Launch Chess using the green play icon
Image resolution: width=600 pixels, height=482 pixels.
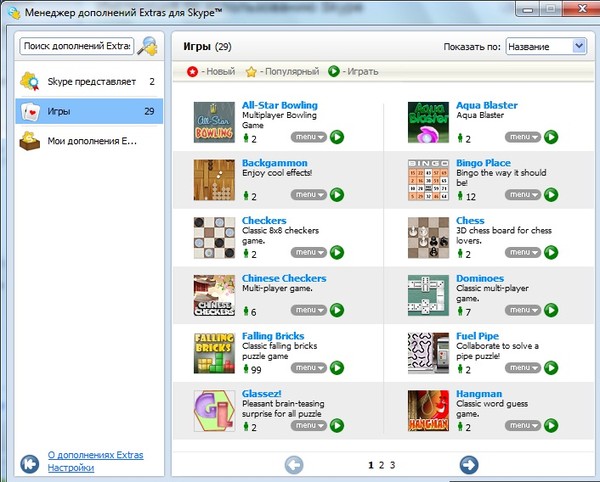pyautogui.click(x=551, y=252)
